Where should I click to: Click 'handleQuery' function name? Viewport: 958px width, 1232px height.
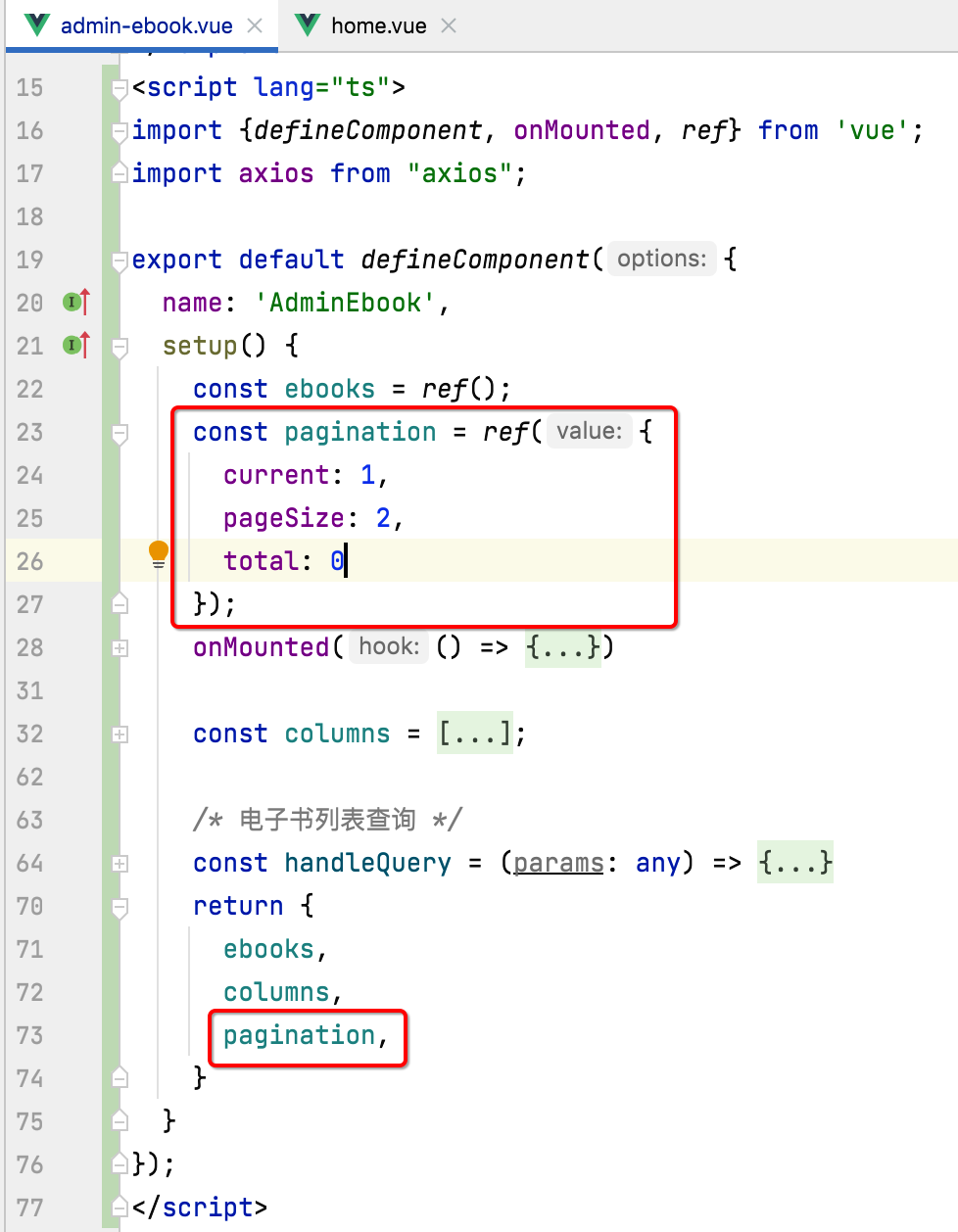(368, 863)
